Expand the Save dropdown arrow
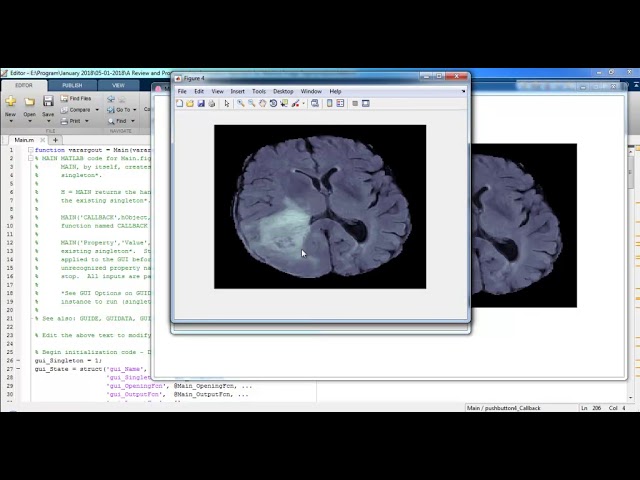 pos(48,121)
